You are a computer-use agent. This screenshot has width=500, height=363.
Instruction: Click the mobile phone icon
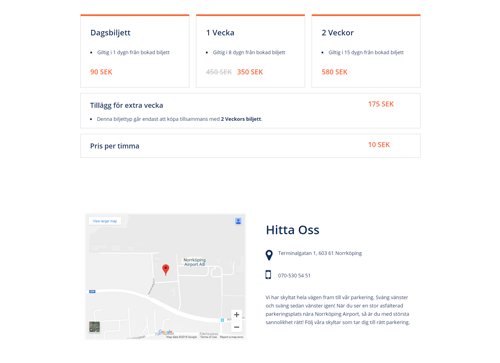(x=268, y=275)
